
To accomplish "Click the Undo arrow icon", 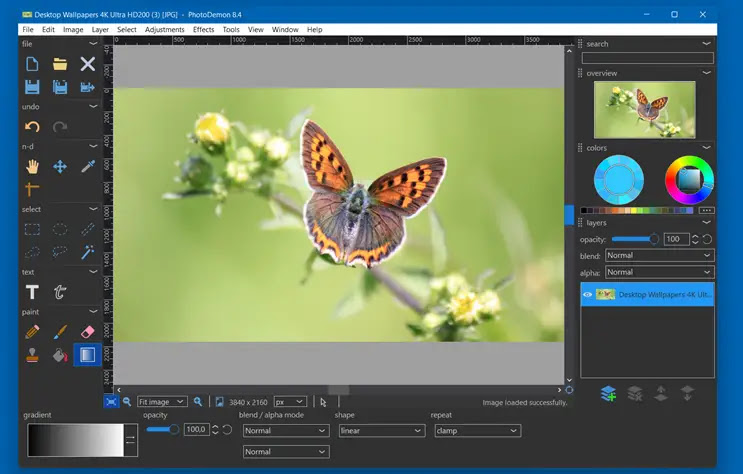I will [x=32, y=127].
